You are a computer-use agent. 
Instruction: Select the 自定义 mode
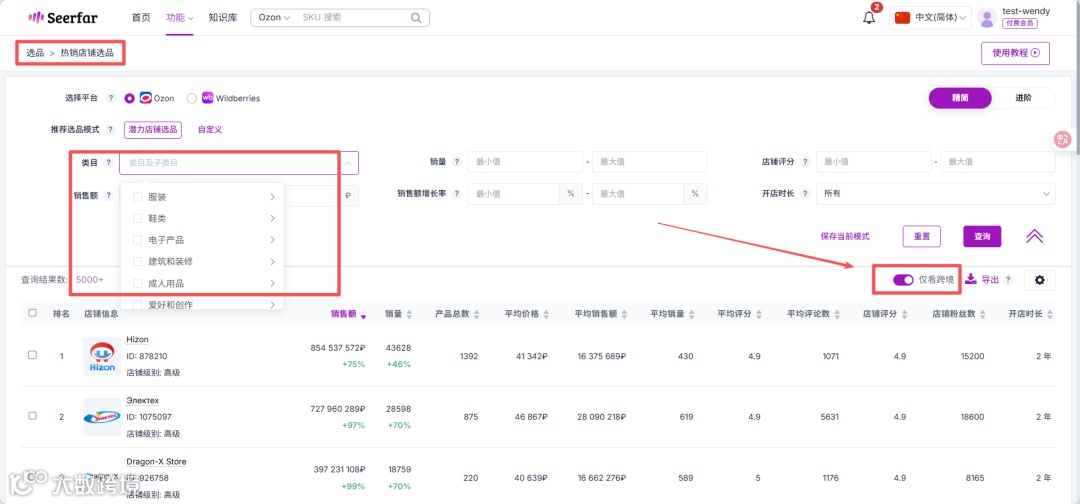pyautogui.click(x=210, y=129)
